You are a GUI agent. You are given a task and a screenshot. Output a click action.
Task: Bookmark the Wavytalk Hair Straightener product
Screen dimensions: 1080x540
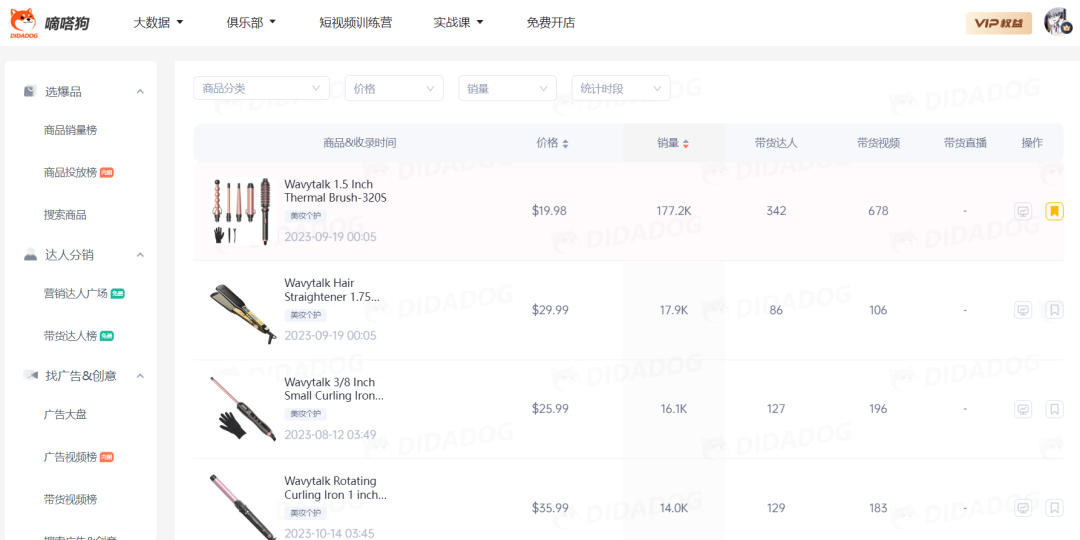[1054, 310]
